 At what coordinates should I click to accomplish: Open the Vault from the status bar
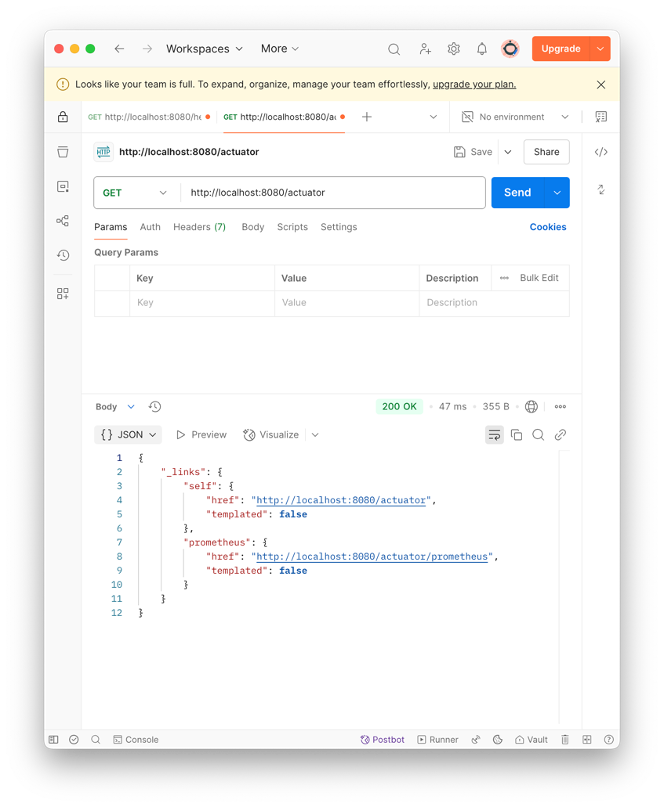pos(531,739)
